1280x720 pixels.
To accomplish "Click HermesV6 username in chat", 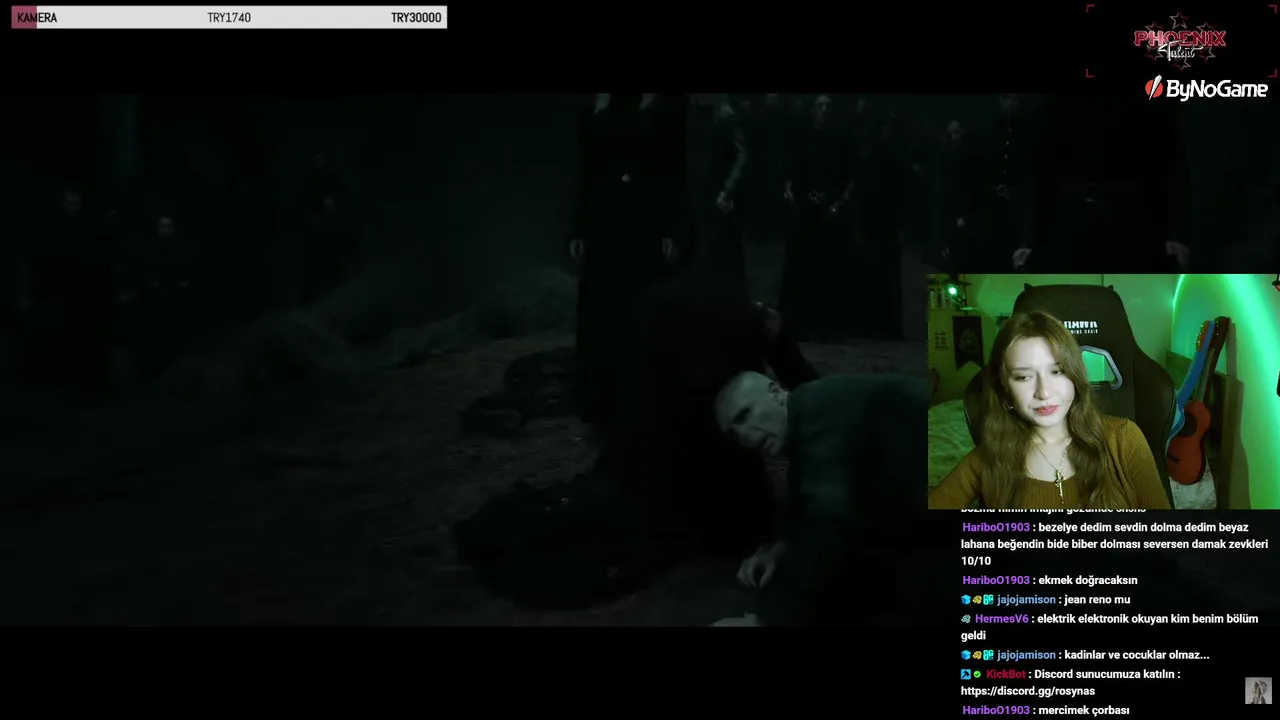I will 1000,619.
